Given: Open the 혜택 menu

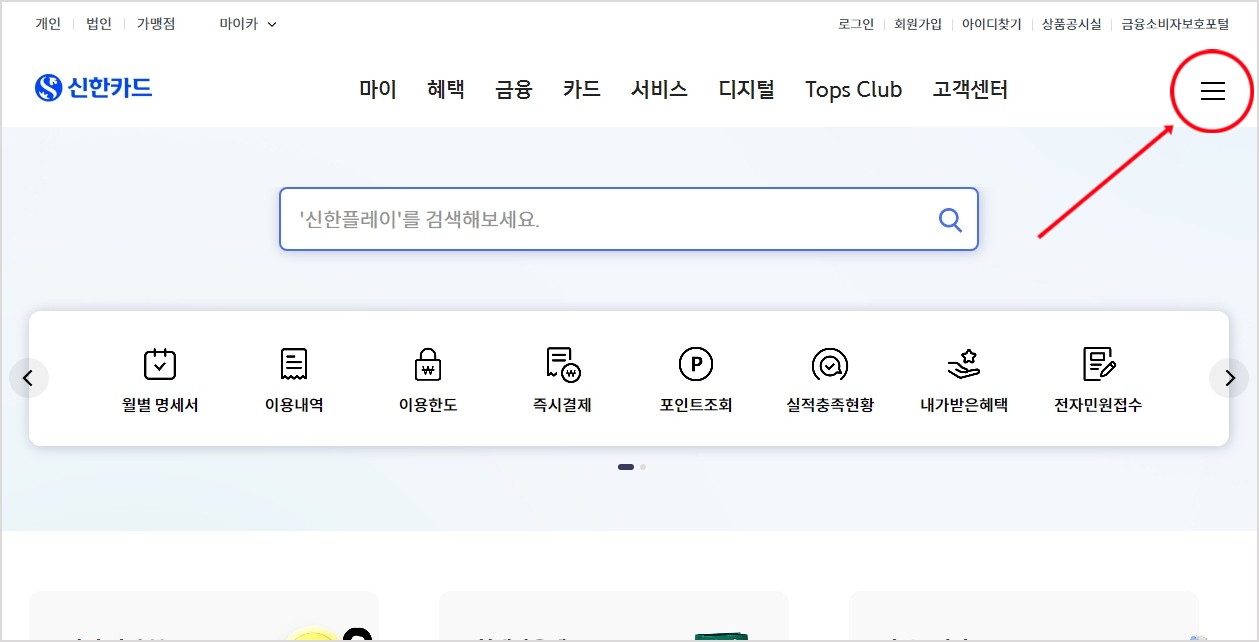Looking at the screenshot, I should [446, 90].
